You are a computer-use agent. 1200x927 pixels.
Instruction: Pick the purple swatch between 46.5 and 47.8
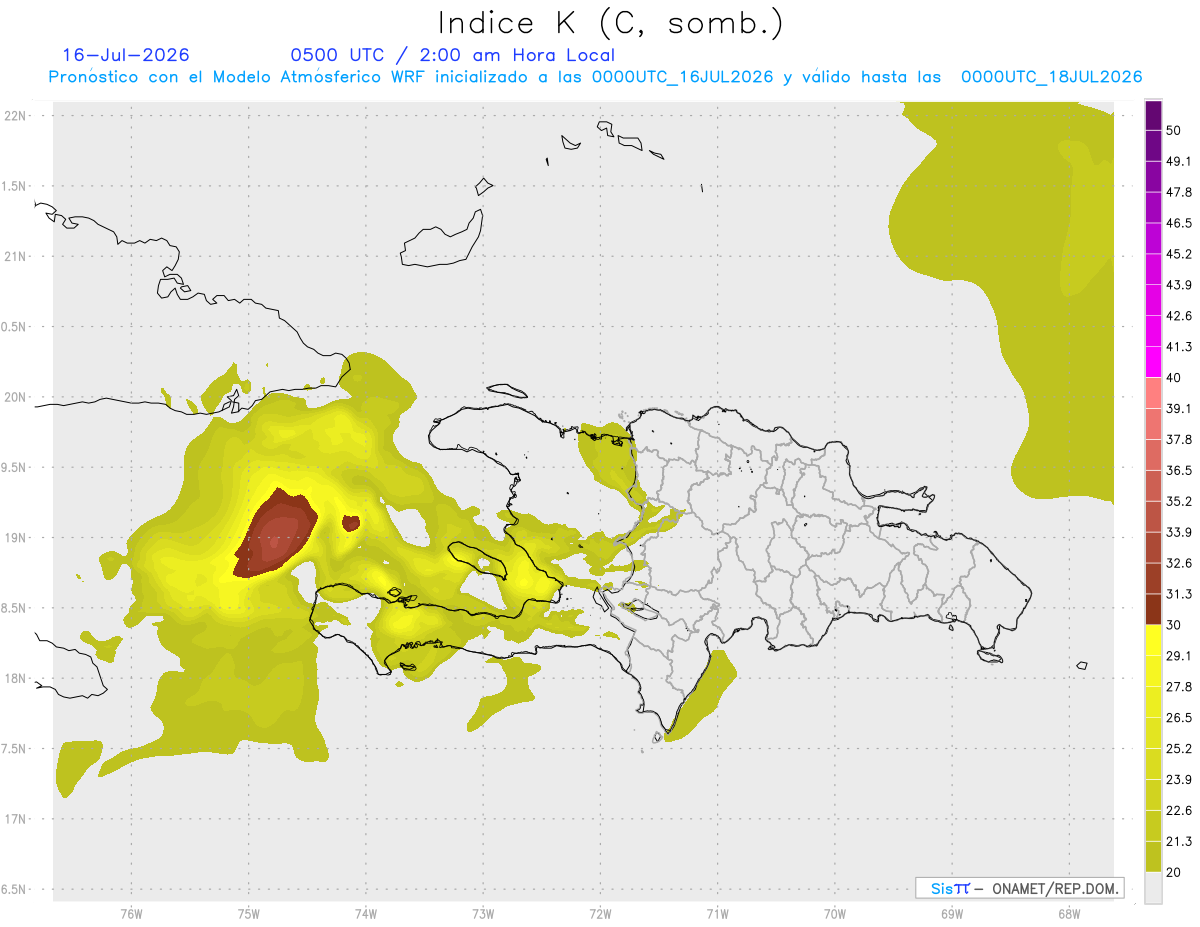point(1153,208)
